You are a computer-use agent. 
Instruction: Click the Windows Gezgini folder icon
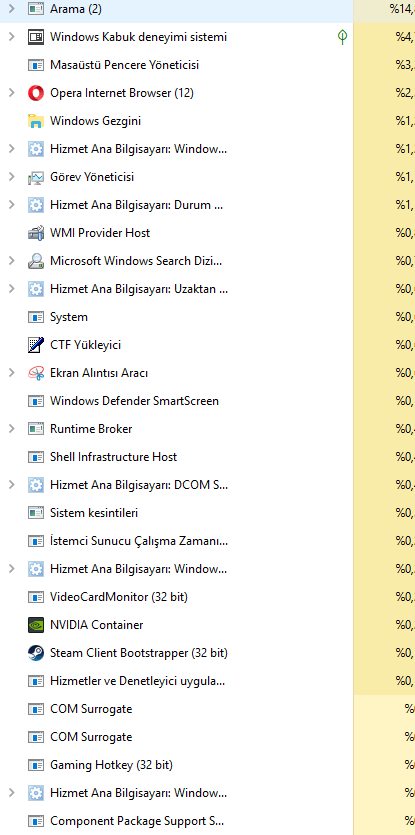click(36, 121)
